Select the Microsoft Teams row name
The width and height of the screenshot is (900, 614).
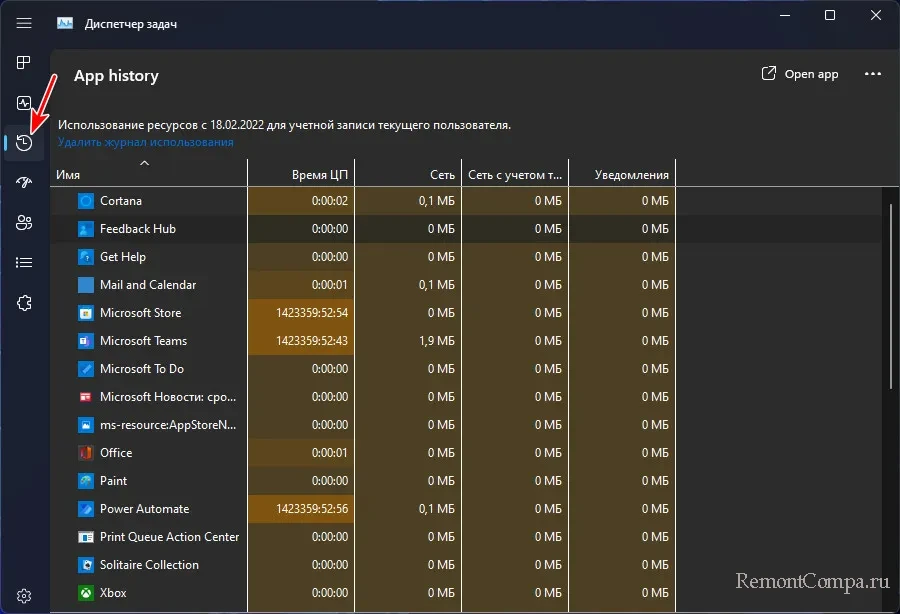click(x=143, y=341)
